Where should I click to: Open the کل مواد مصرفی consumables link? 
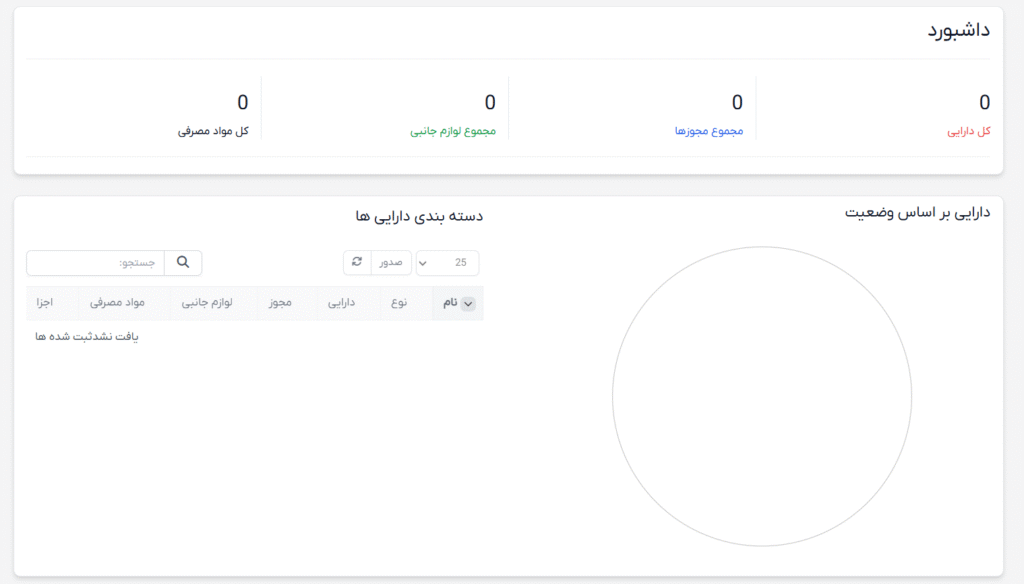click(213, 131)
